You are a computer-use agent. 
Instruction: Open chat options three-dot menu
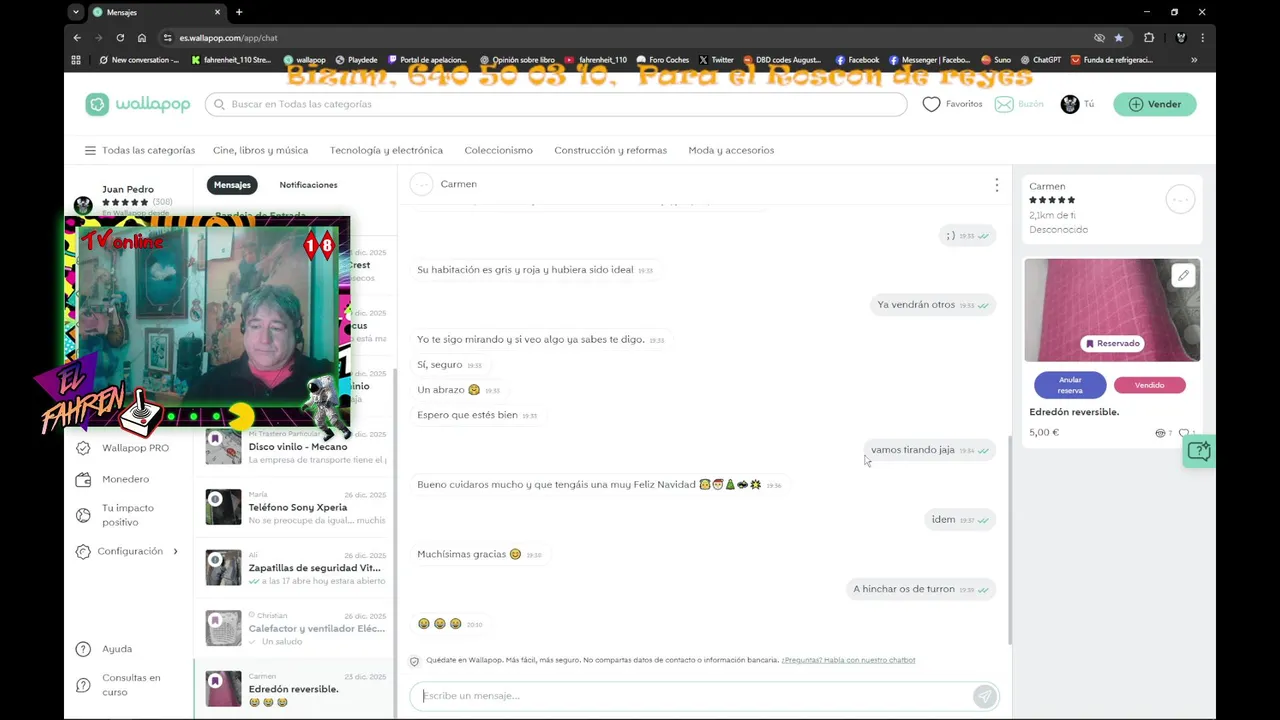996,185
